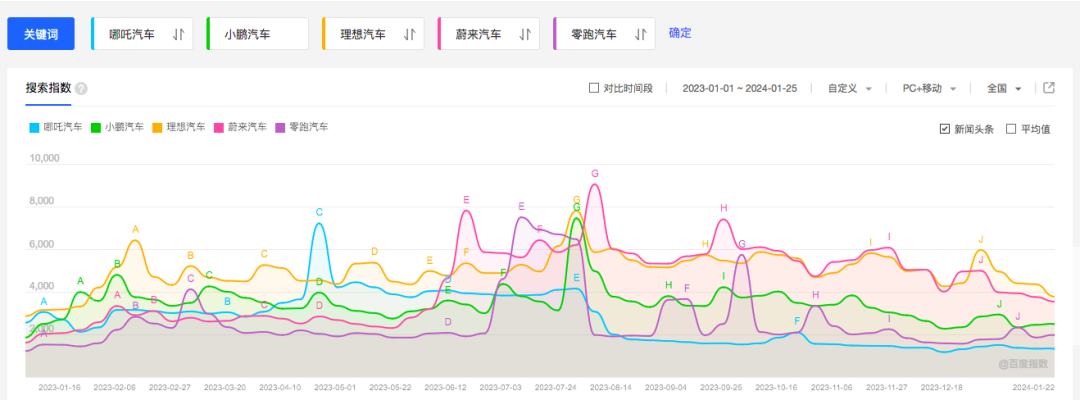Enable the 对比时间段 checkbox
The width and height of the screenshot is (1080, 400).
(594, 88)
